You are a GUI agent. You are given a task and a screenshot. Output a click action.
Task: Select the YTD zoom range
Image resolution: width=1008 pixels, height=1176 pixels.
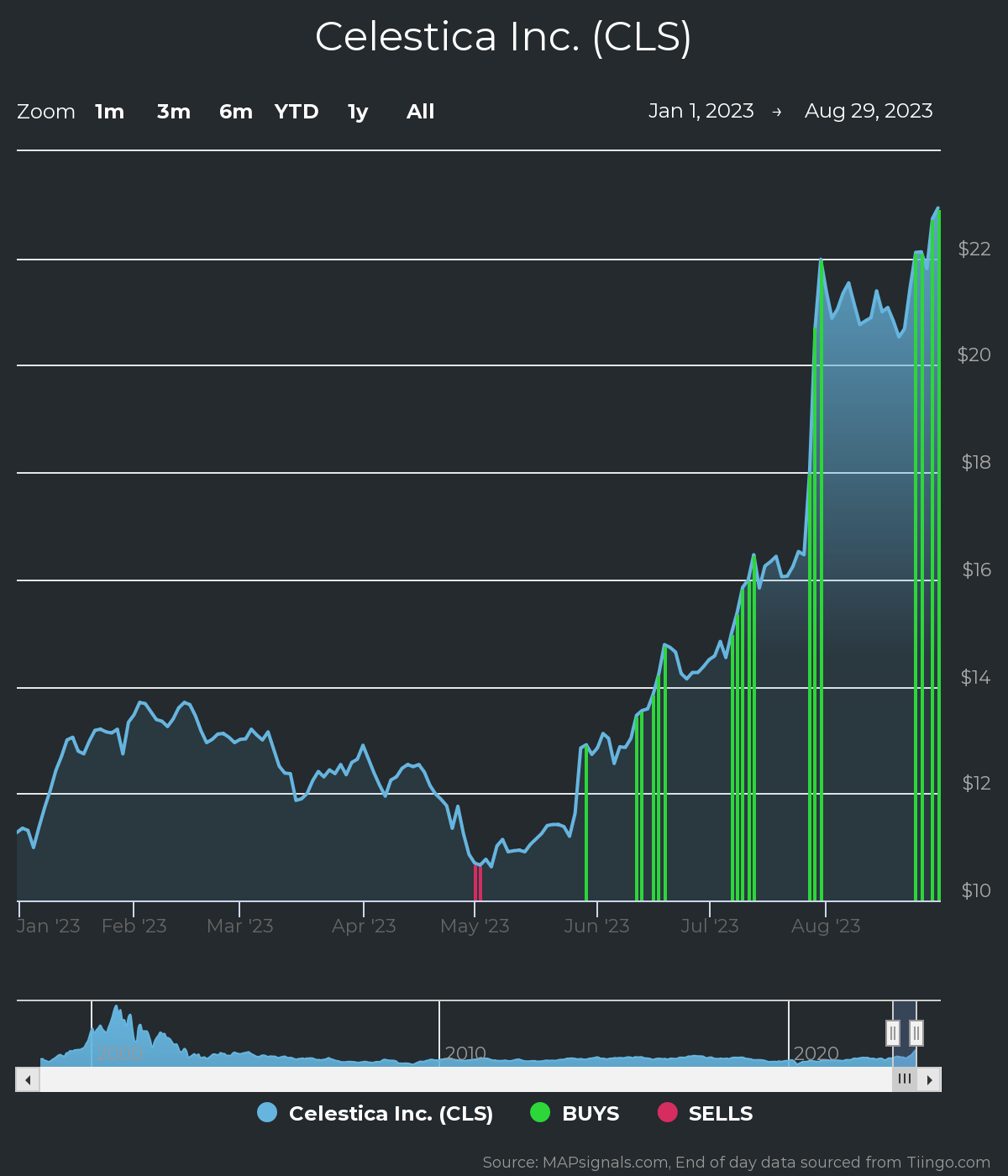point(297,112)
